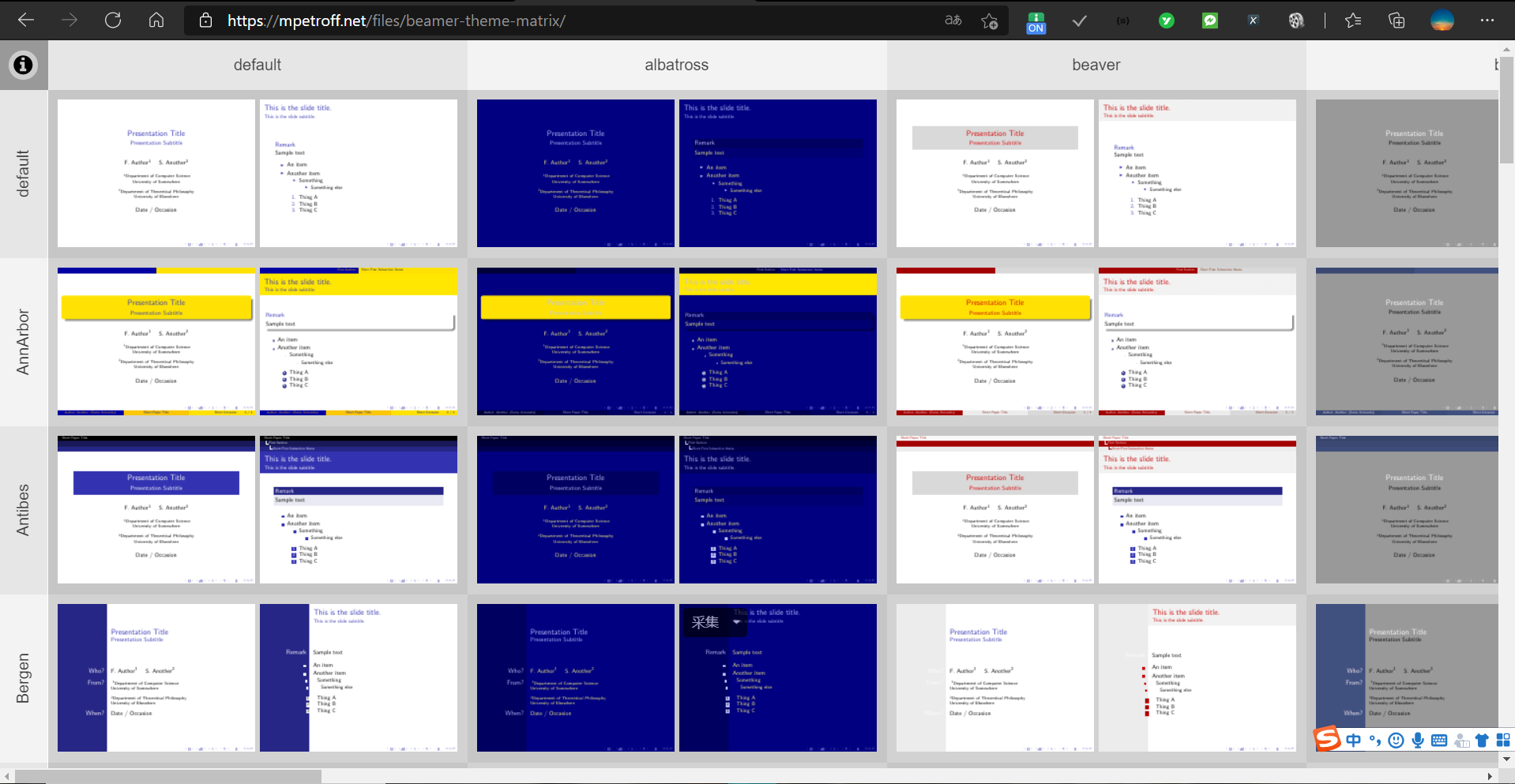Open default theme, default color title slide thumbnail

[x=156, y=173]
